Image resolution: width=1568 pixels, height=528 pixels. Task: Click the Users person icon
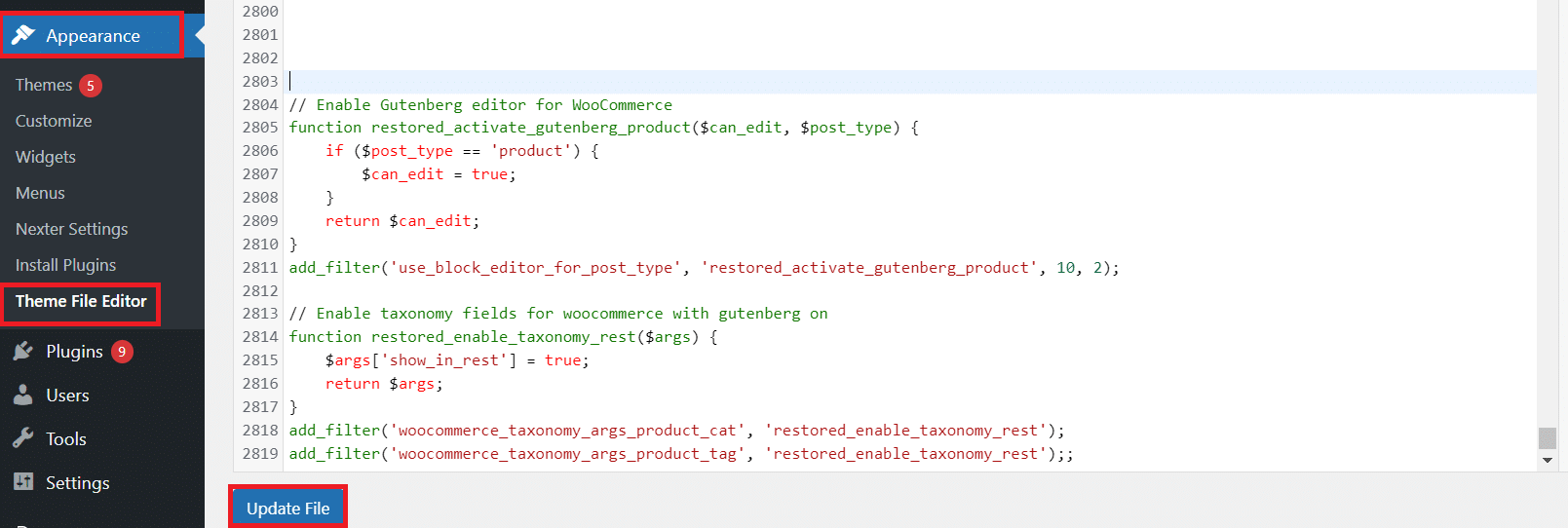click(x=23, y=396)
